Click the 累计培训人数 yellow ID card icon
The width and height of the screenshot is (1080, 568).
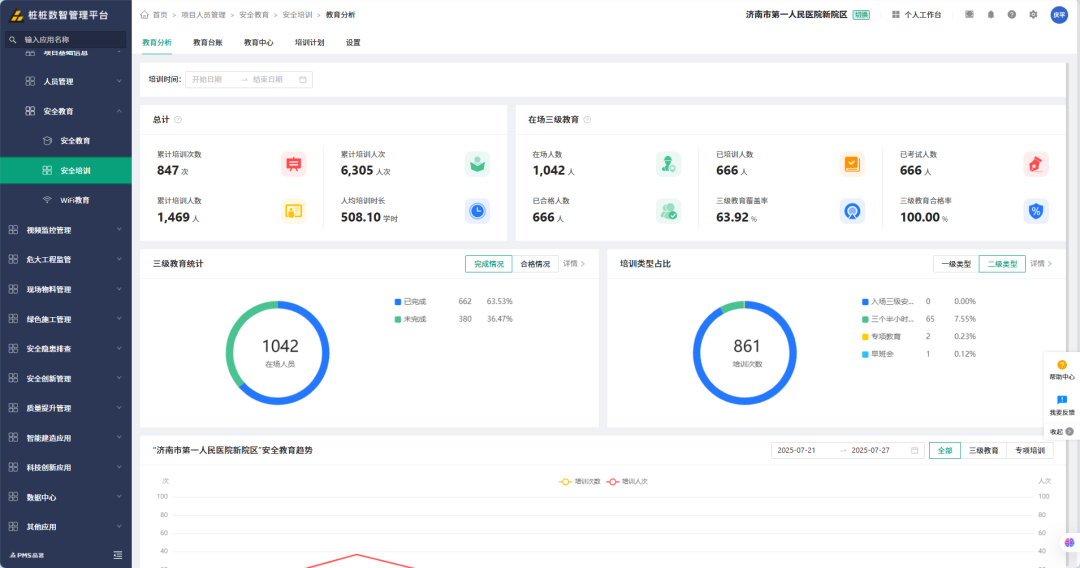pyautogui.click(x=293, y=211)
